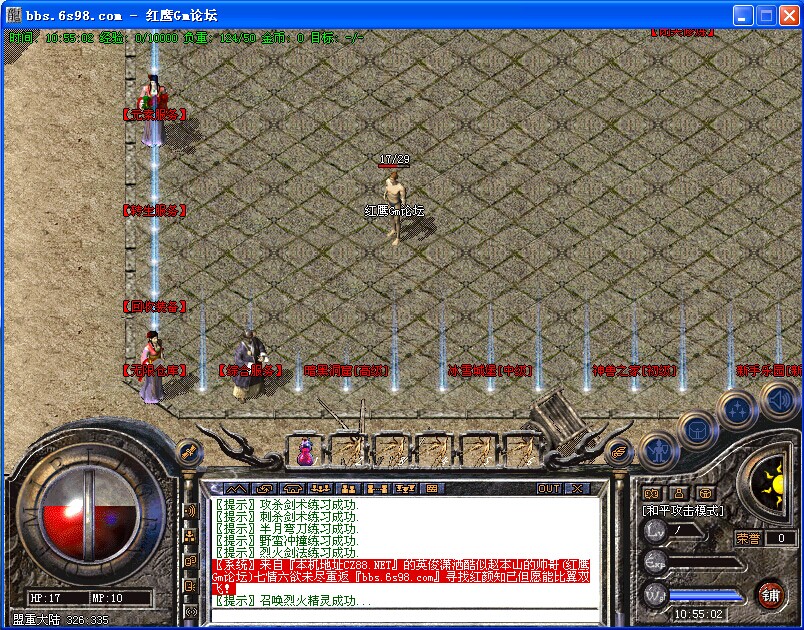The width and height of the screenshot is (804, 630).
Task: Click the telephone-shaped icon in chat toolbar
Action: (x=293, y=489)
